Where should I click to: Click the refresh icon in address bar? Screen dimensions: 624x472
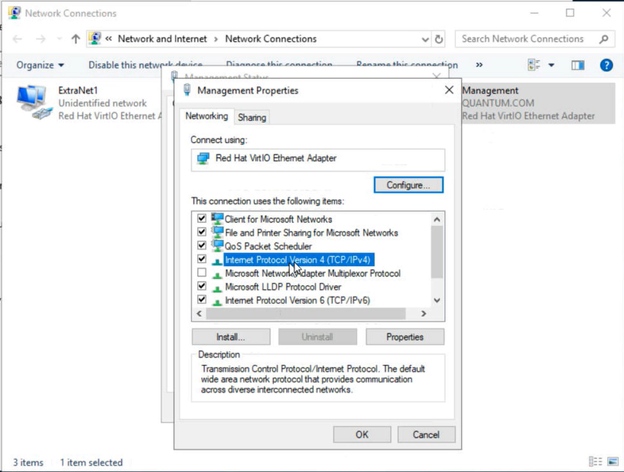coord(439,39)
